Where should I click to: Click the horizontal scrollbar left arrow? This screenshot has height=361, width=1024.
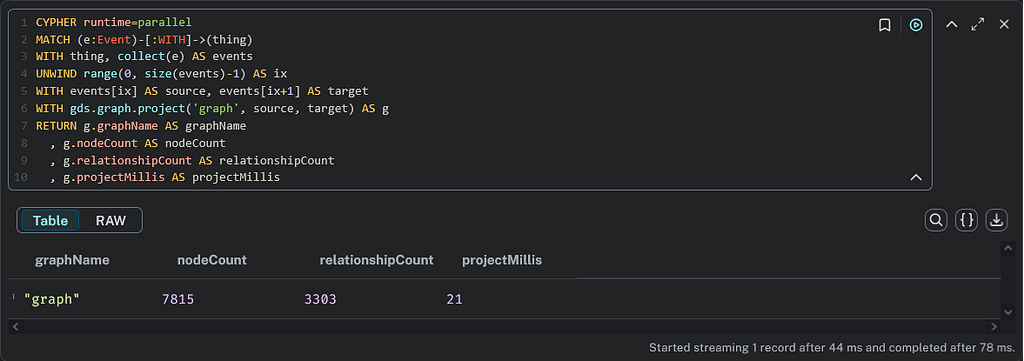click(x=16, y=326)
